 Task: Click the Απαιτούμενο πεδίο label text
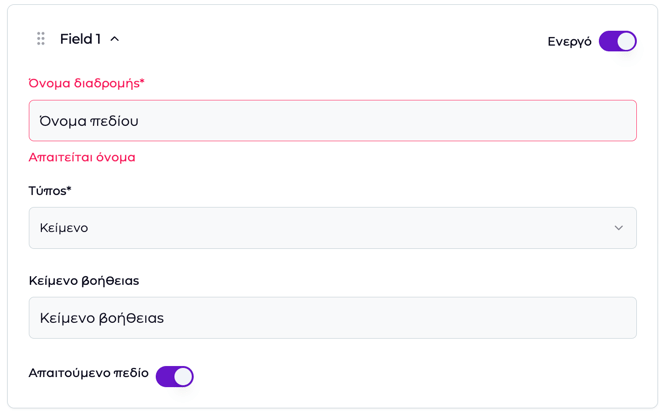point(89,373)
